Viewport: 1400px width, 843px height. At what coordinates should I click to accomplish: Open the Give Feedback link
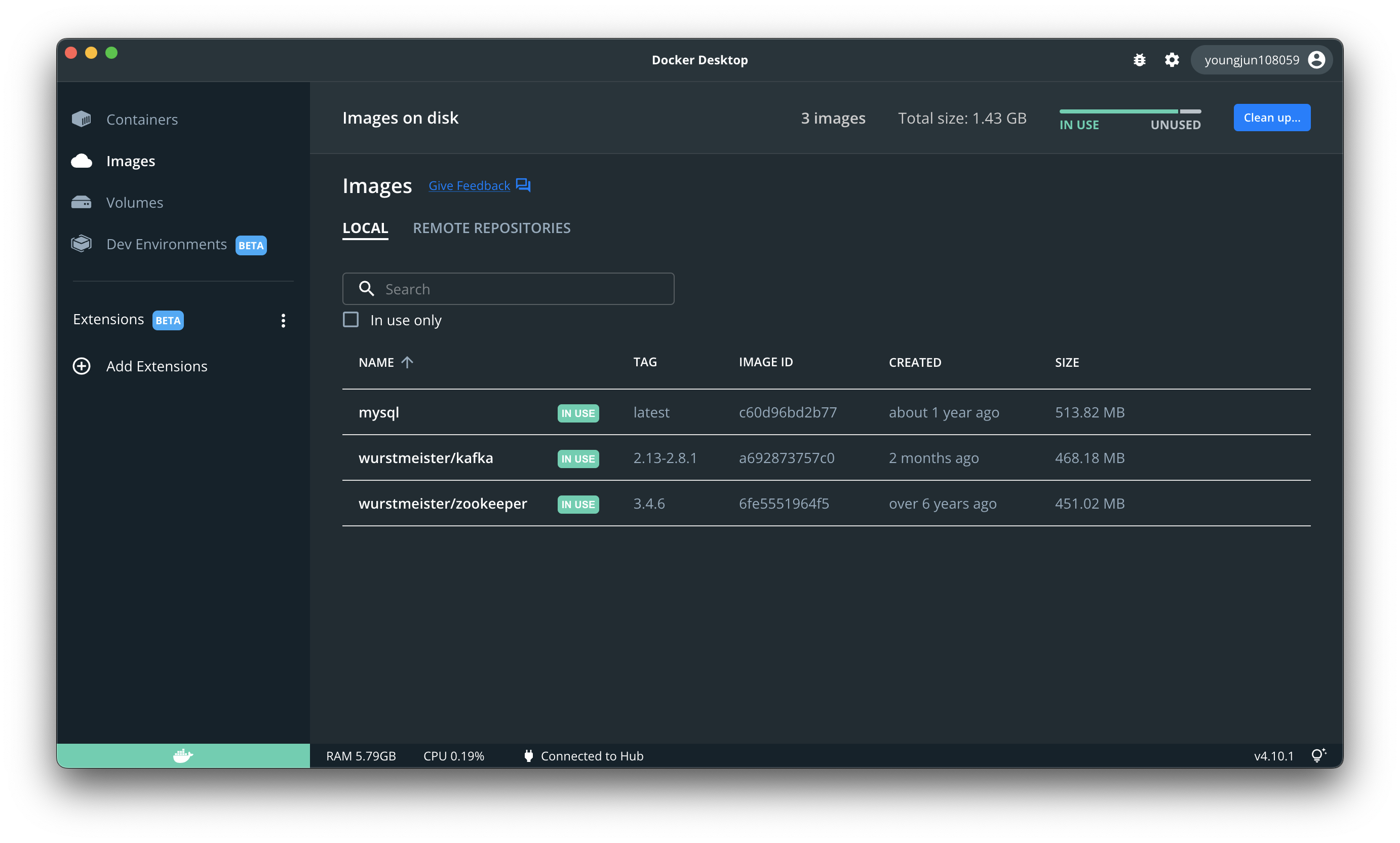click(469, 186)
